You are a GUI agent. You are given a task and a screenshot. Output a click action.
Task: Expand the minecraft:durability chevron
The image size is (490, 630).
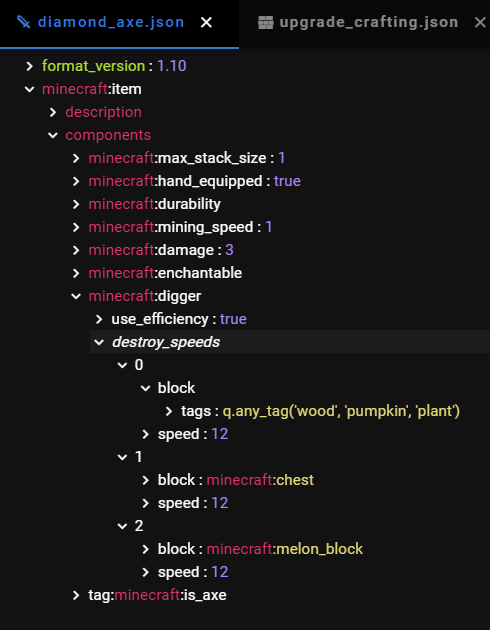(76, 204)
